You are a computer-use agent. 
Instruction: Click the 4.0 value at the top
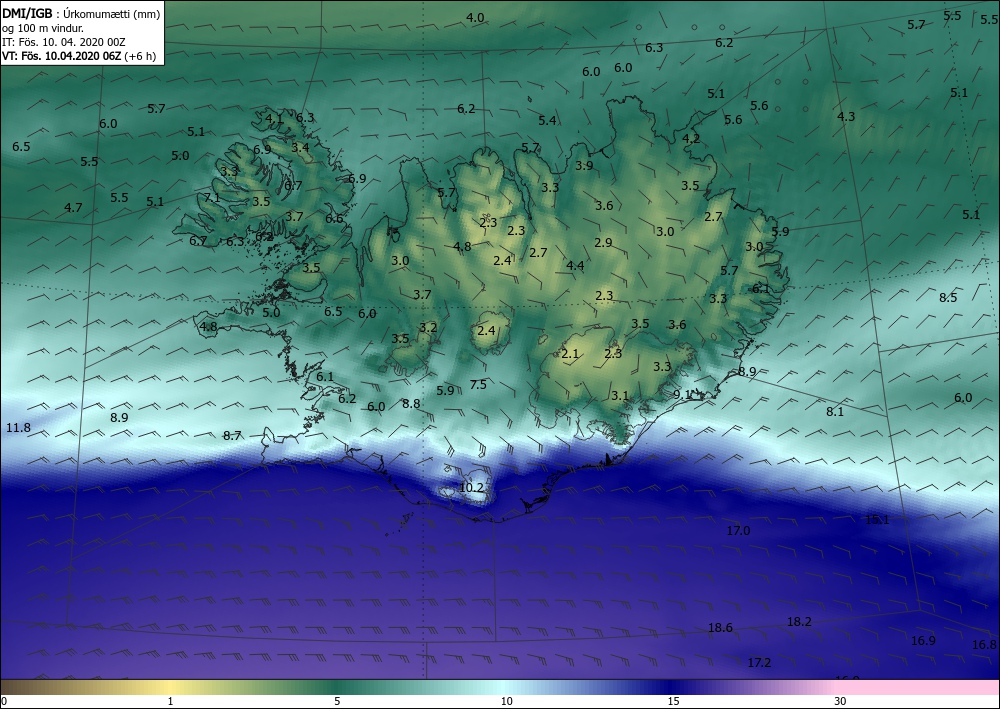475,18
